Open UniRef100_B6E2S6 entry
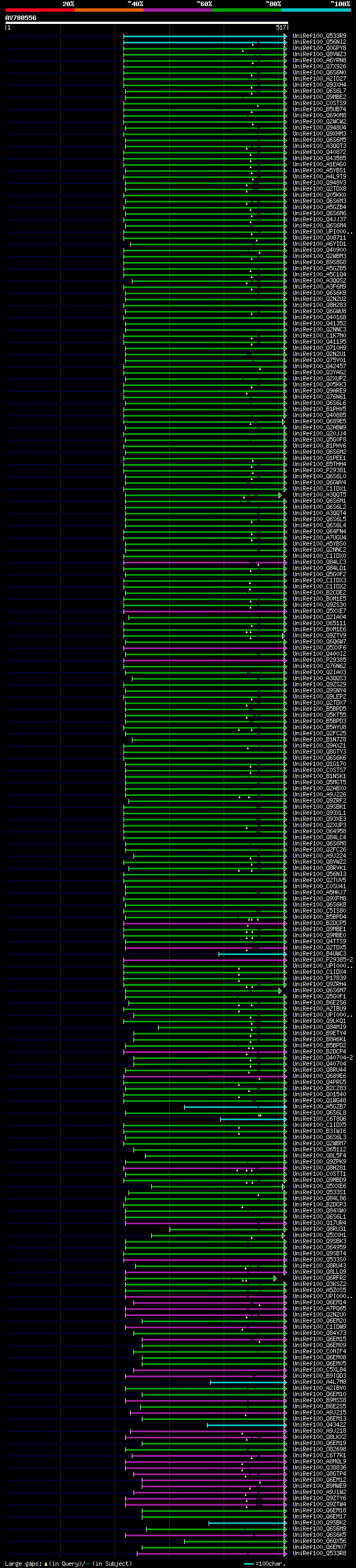The height and width of the screenshot is (1568, 356). click(x=319, y=1002)
